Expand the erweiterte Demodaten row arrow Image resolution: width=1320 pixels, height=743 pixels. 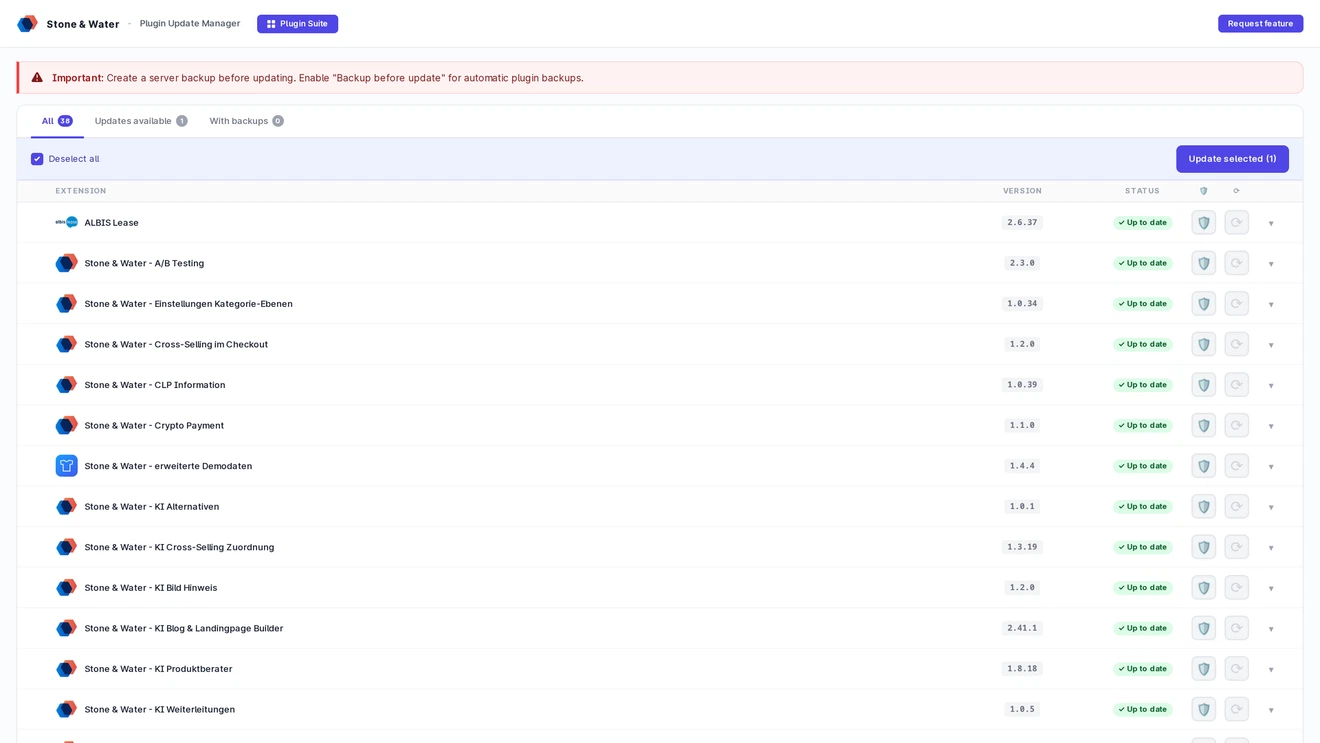coord(1271,467)
